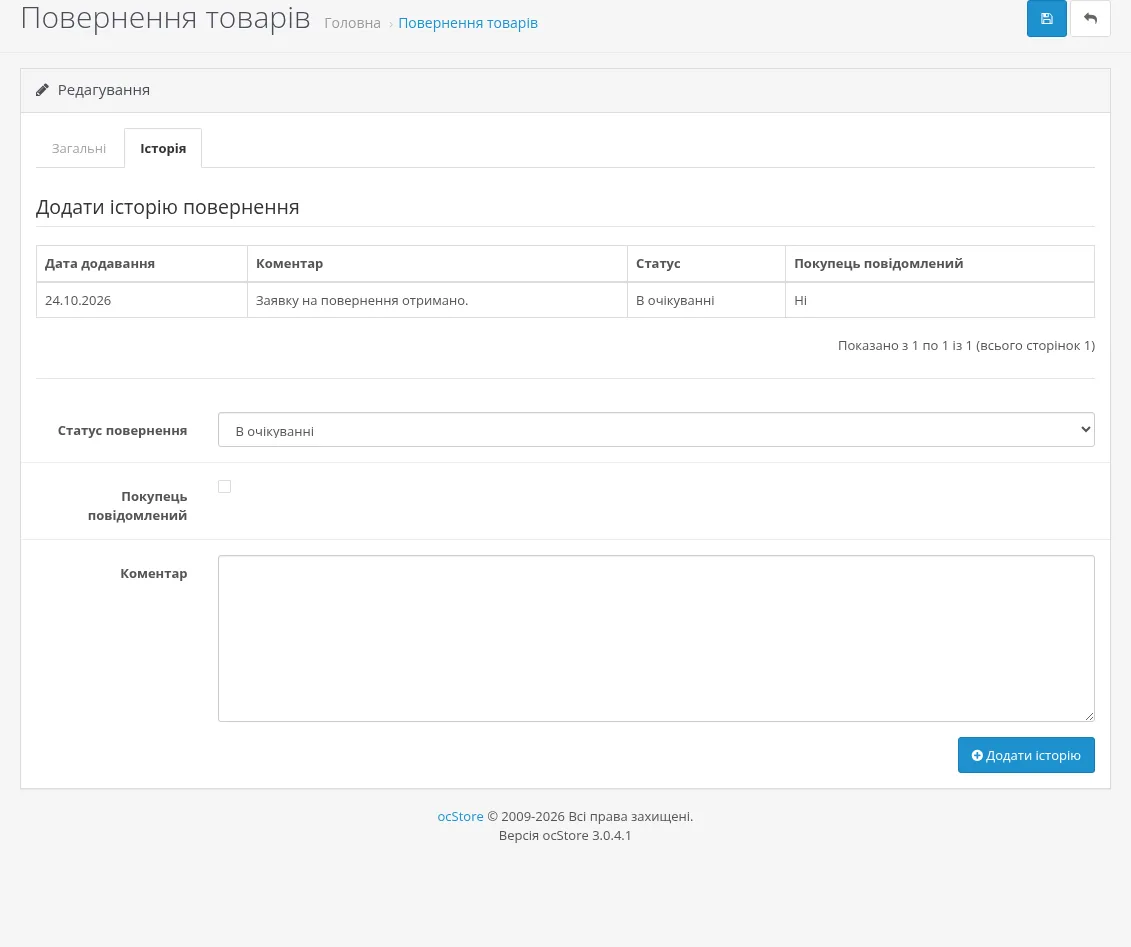Click the 'Коментар' table column header
Viewport: 1131px width, 947px height.
click(437, 264)
